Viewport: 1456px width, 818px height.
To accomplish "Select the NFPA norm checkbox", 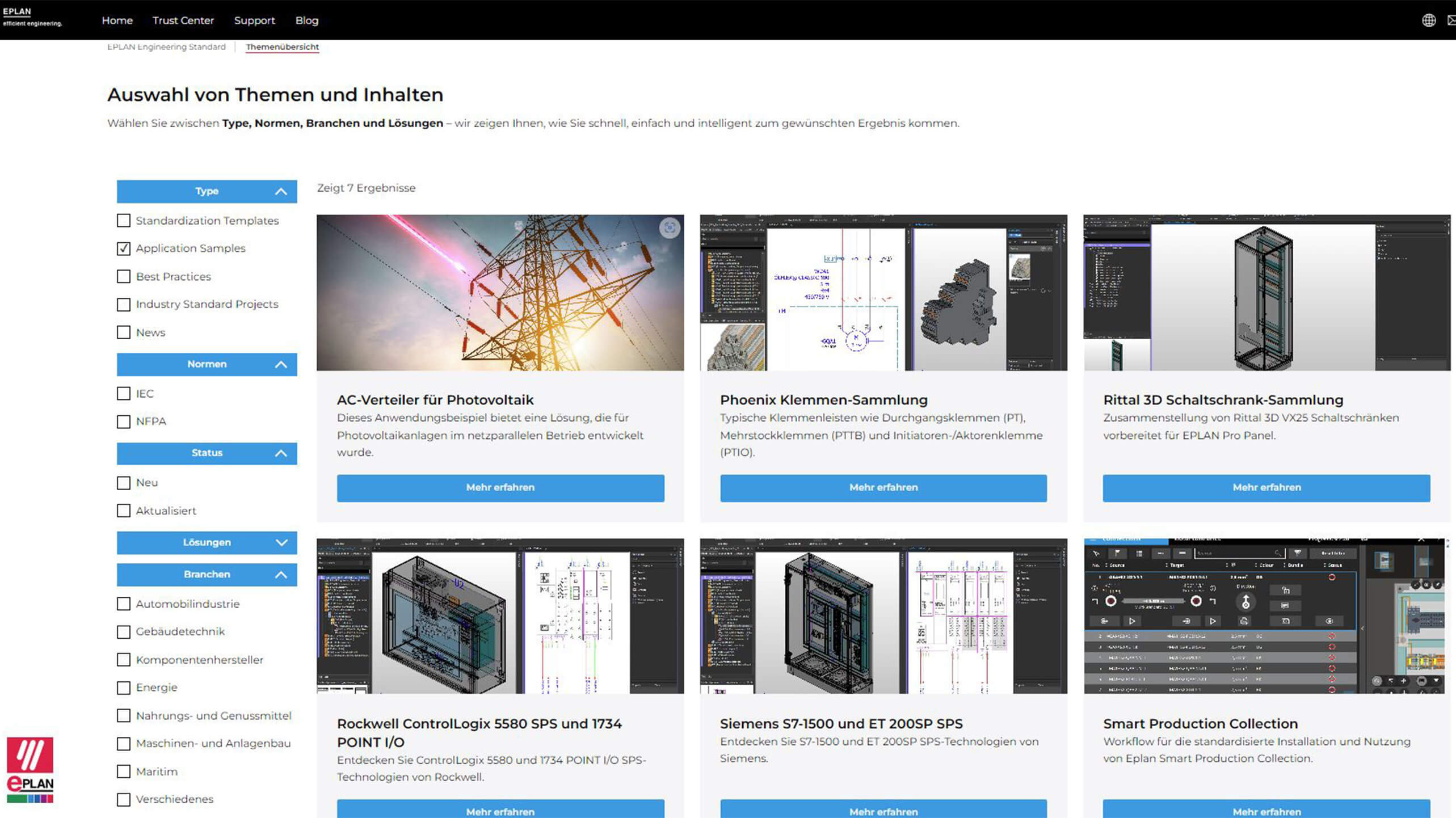I will [x=124, y=421].
